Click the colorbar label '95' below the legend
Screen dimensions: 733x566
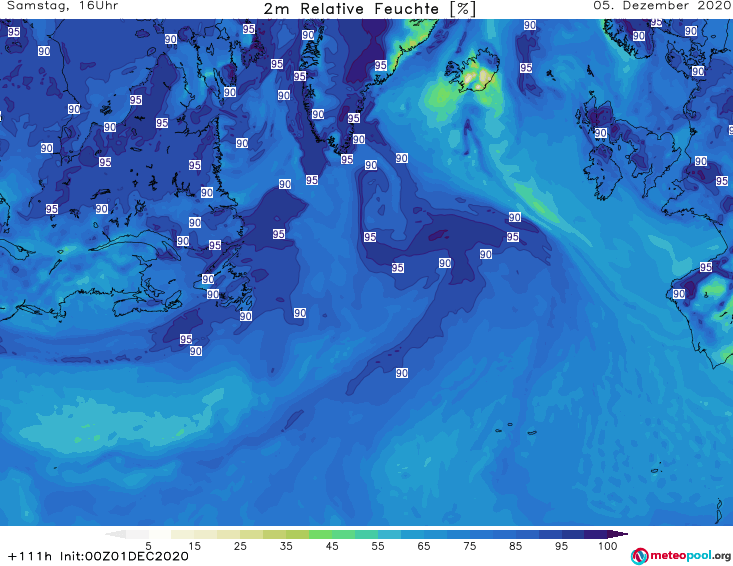tap(561, 546)
